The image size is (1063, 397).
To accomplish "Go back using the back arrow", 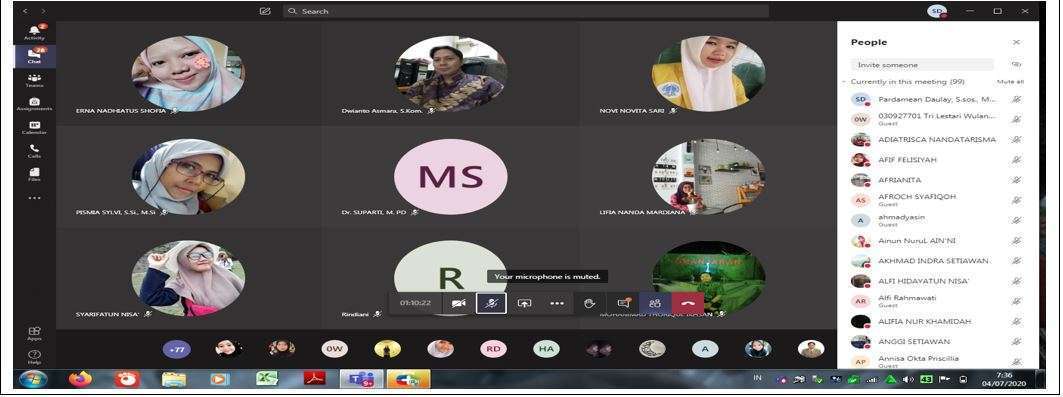I will [x=25, y=11].
